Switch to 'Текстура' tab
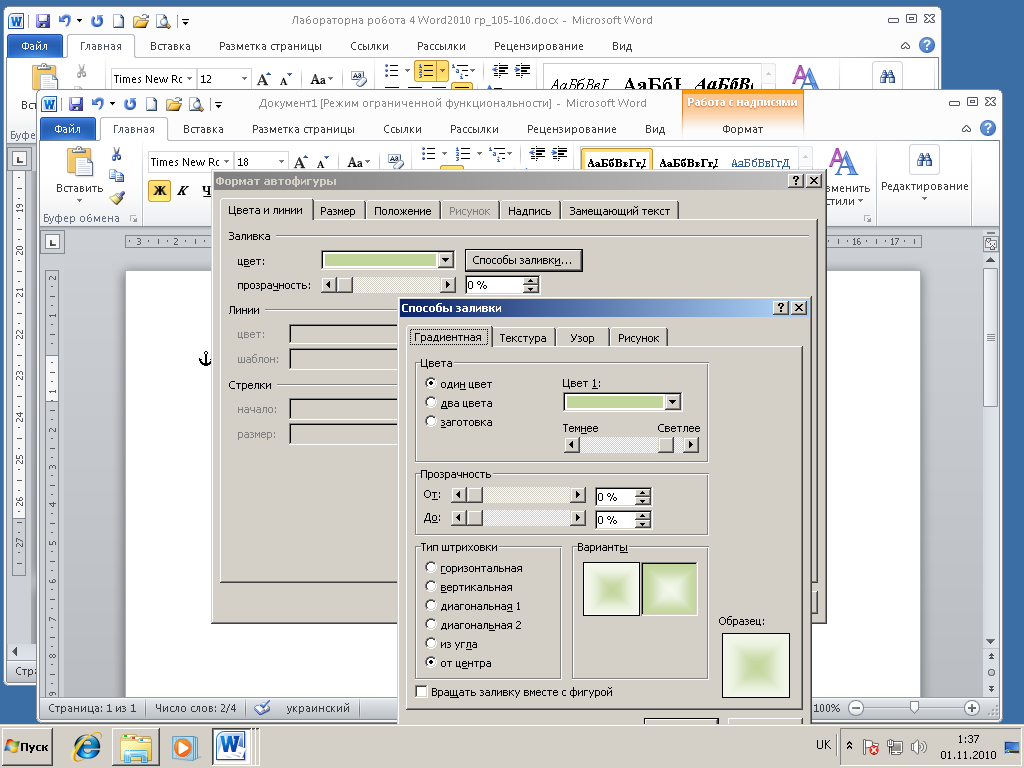The height and width of the screenshot is (768, 1024). coord(522,338)
